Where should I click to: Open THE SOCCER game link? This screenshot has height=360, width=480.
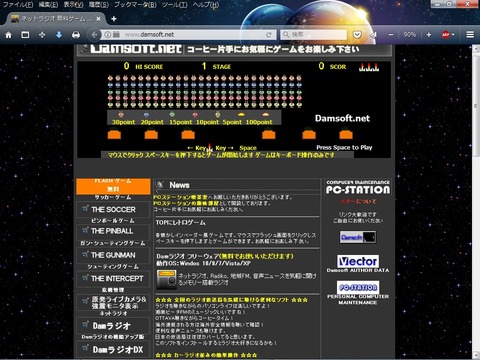[113, 210]
